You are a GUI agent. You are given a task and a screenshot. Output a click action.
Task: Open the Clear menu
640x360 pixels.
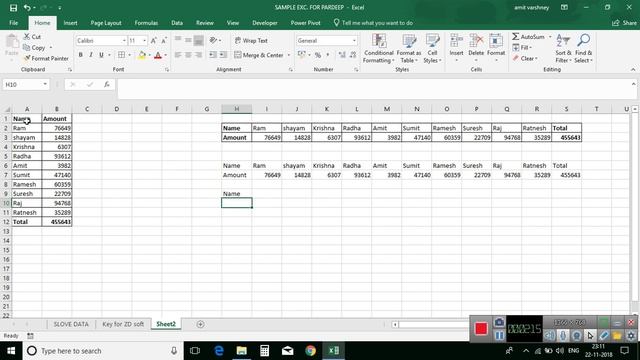tap(525, 58)
